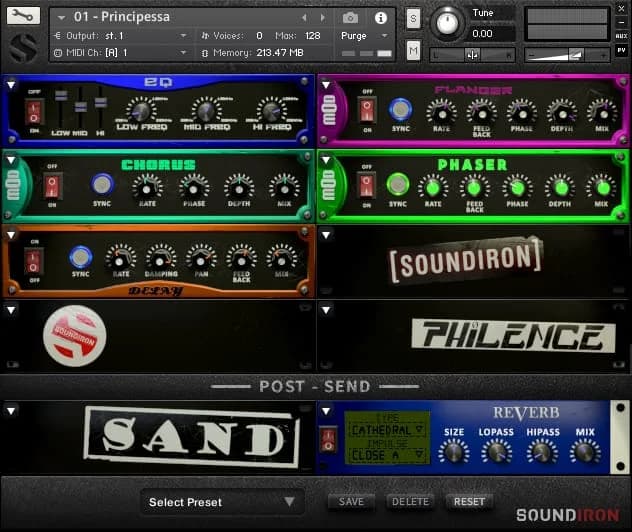Mute the instrument with the M button
Image resolution: width=632 pixels, height=532 pixels.
point(414,49)
